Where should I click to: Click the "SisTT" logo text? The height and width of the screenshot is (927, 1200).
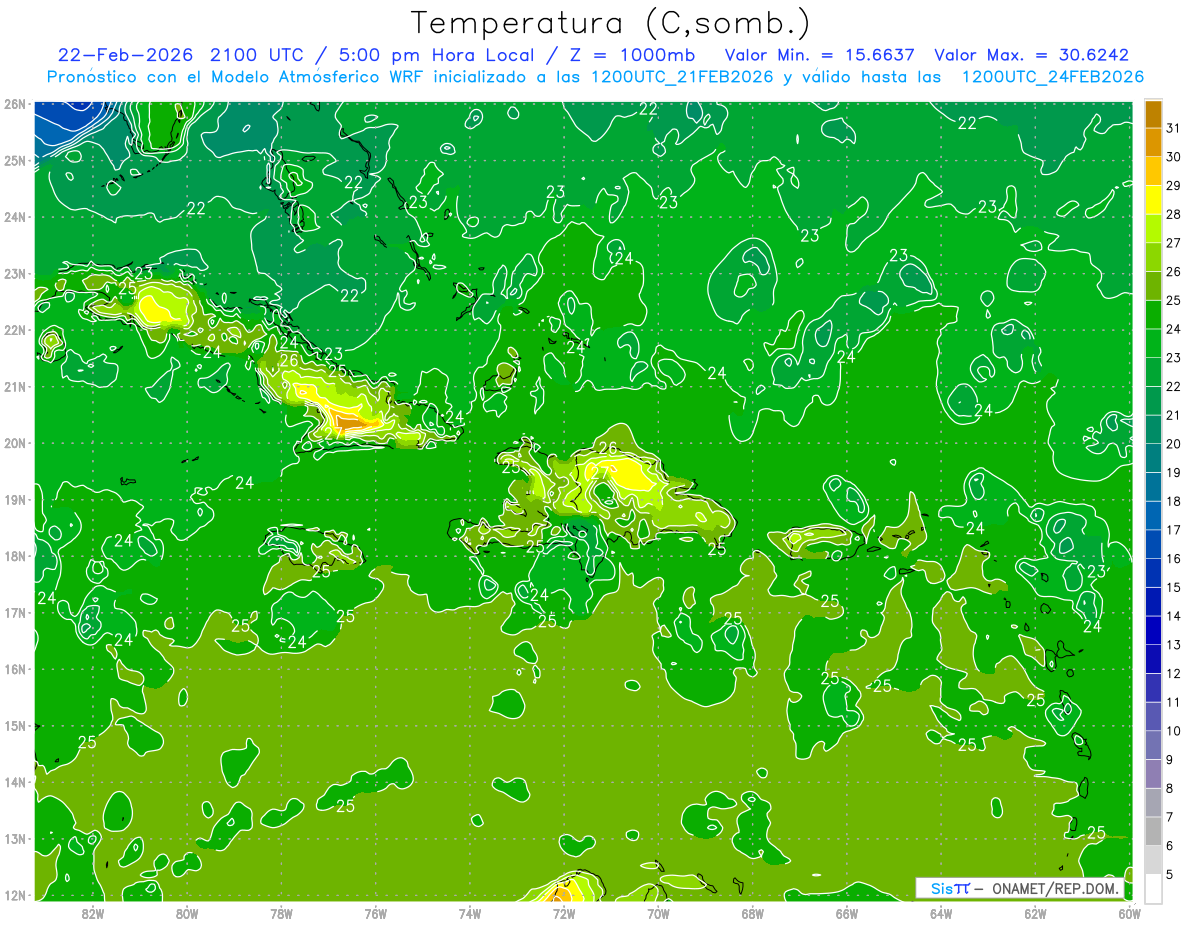tap(950, 888)
